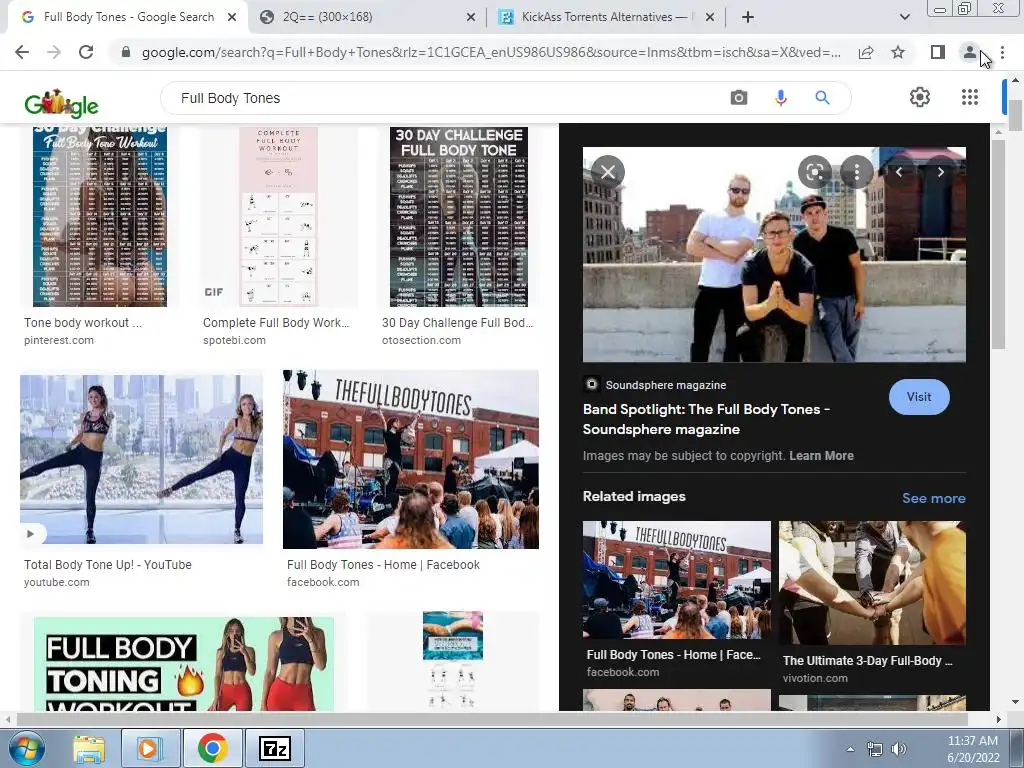This screenshot has width=1024, height=768.
Task: Search inside image with Lens icon
Action: click(814, 172)
